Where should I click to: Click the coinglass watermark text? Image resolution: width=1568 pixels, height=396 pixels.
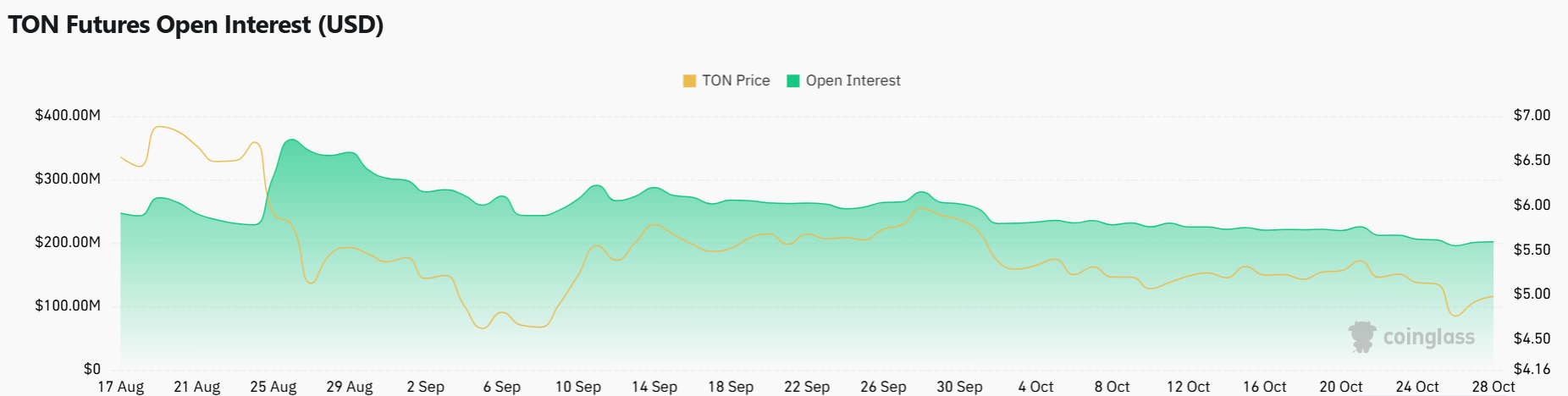(x=1428, y=337)
